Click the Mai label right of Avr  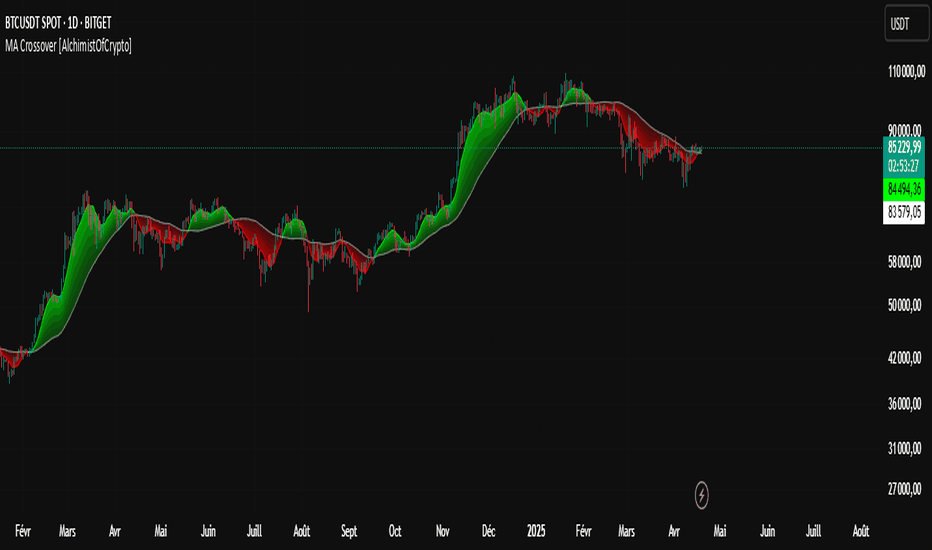[x=720, y=530]
